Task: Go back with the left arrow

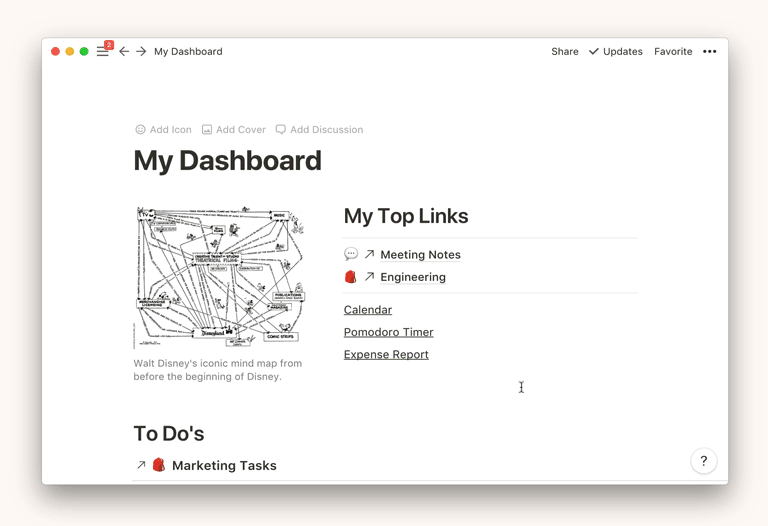Action: (x=124, y=51)
